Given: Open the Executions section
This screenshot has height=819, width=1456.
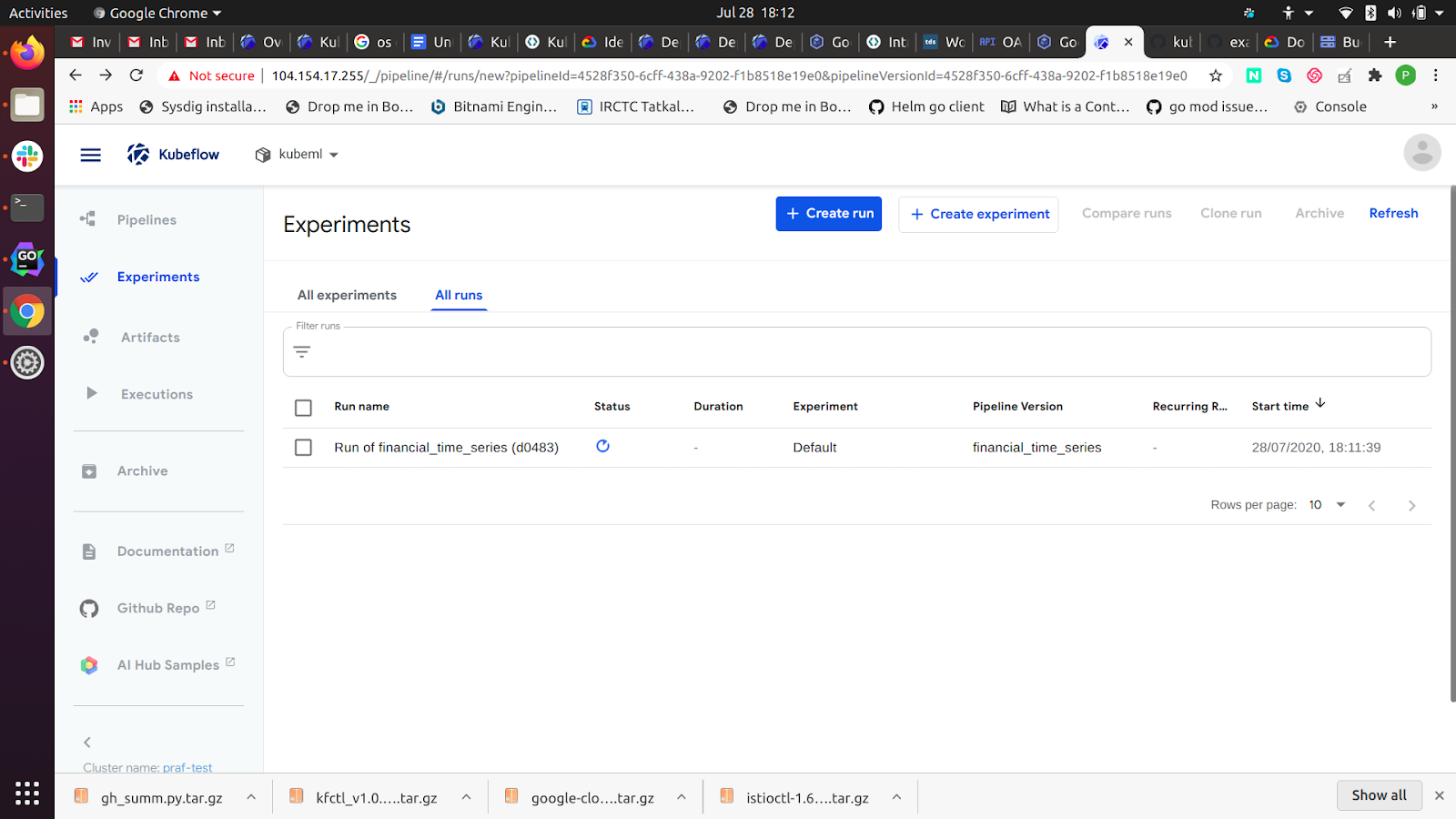Looking at the screenshot, I should click(x=156, y=393).
